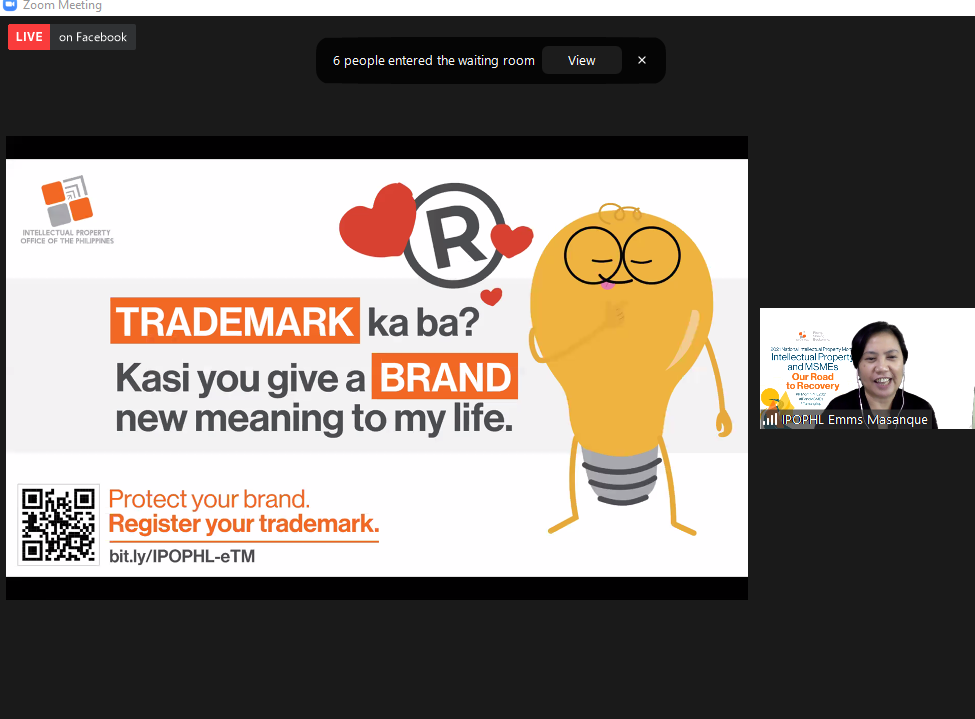Click the blue Zoom camera icon in title bar
Screen dimensions: 975x719
coord(12,5)
